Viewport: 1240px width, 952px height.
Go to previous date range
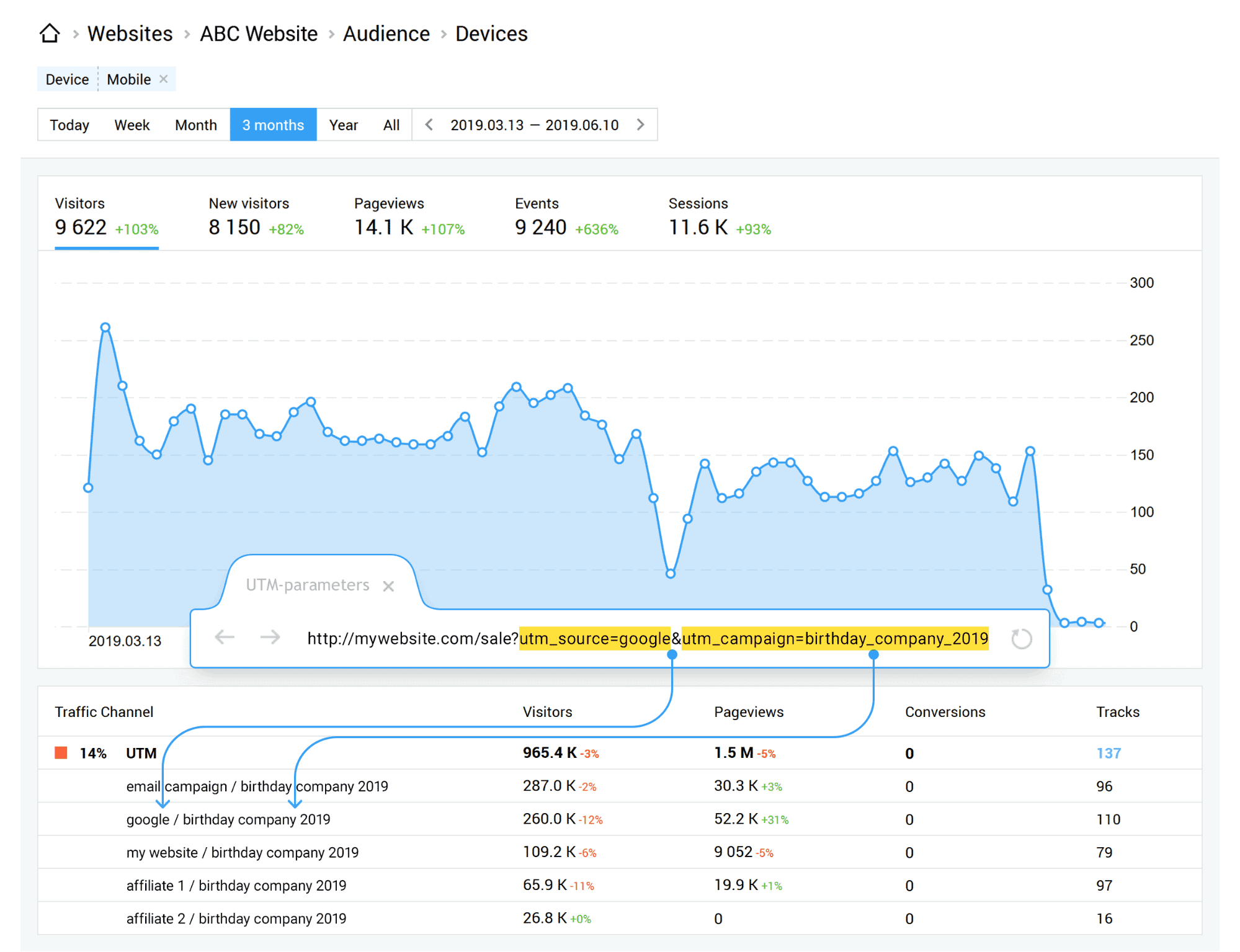tap(429, 125)
